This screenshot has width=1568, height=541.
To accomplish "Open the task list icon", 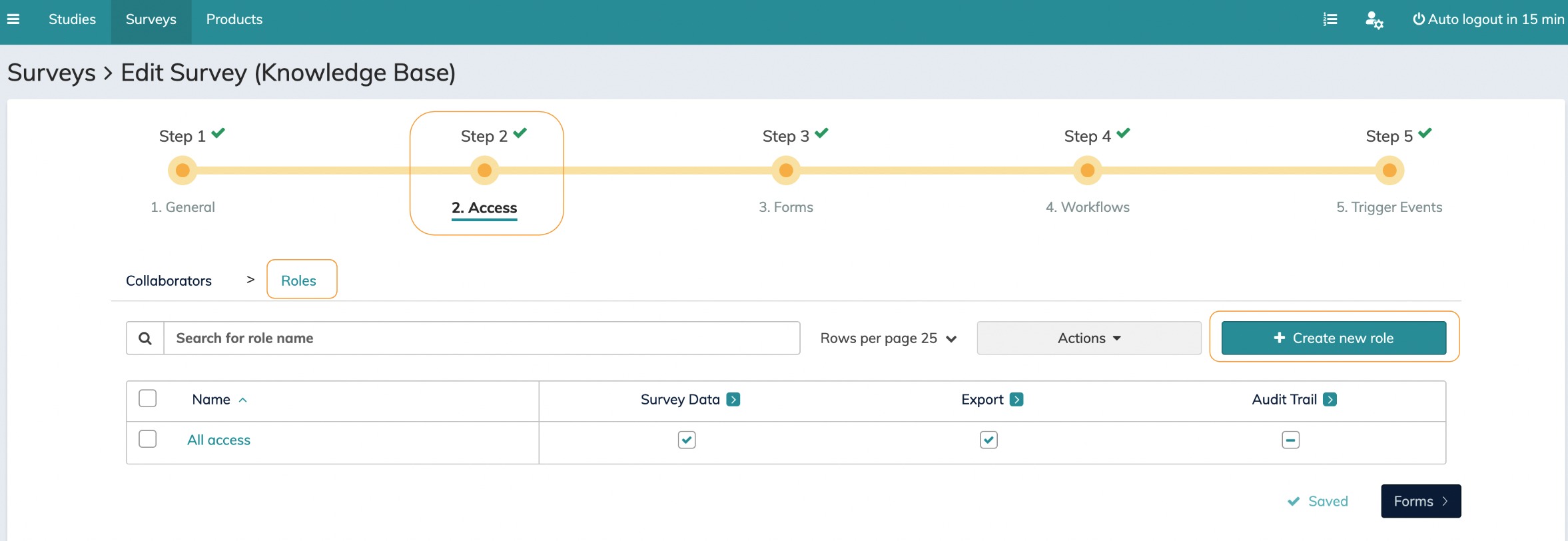I will (1330, 19).
